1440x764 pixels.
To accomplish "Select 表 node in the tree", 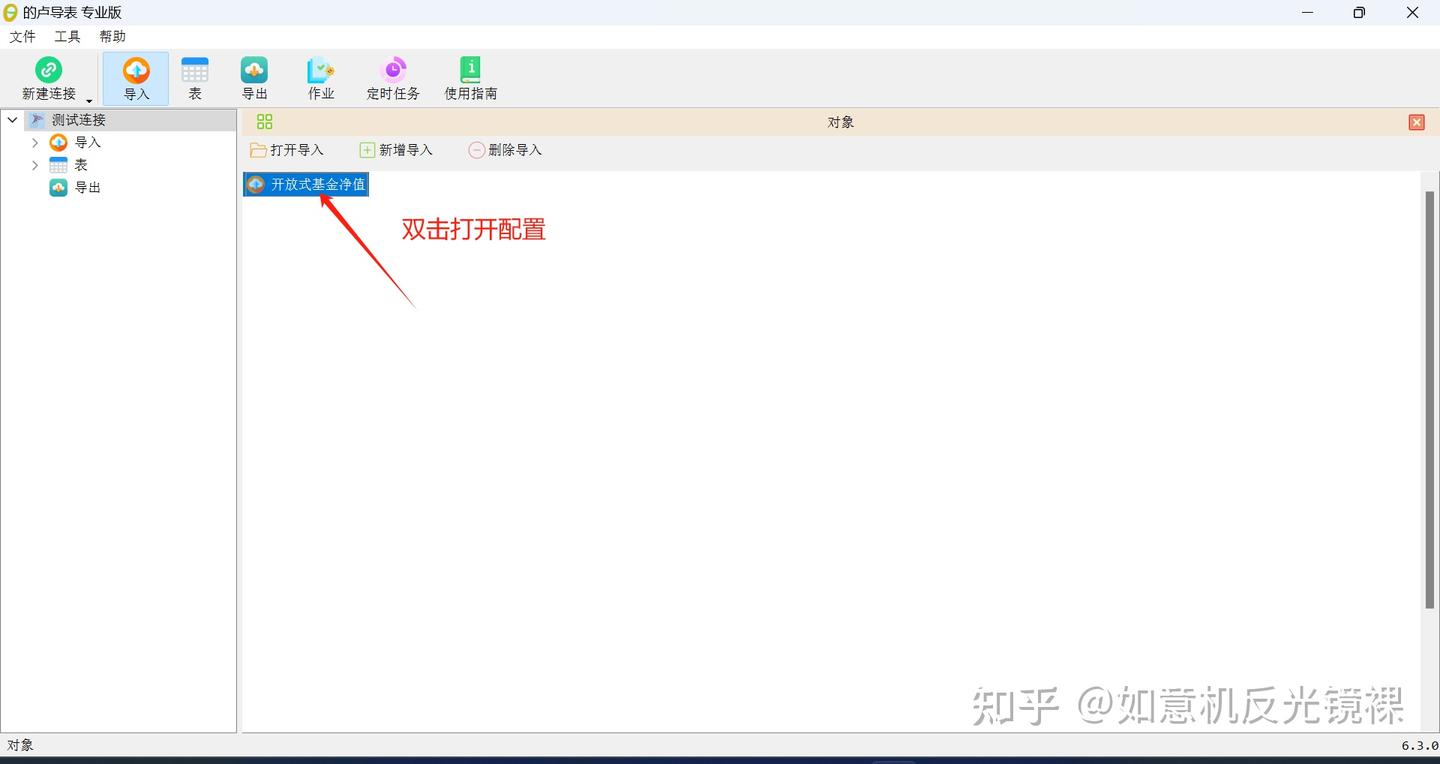I will coord(81,165).
